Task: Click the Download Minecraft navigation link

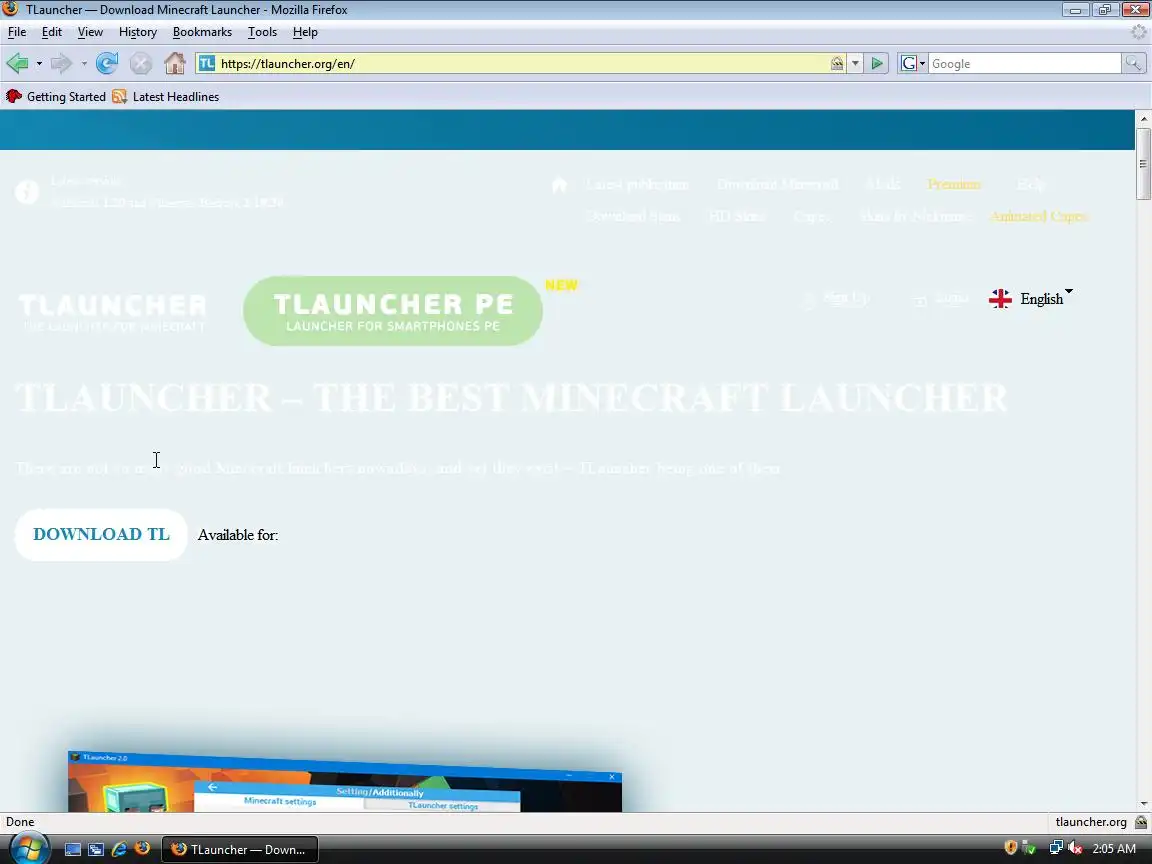Action: tap(777, 184)
